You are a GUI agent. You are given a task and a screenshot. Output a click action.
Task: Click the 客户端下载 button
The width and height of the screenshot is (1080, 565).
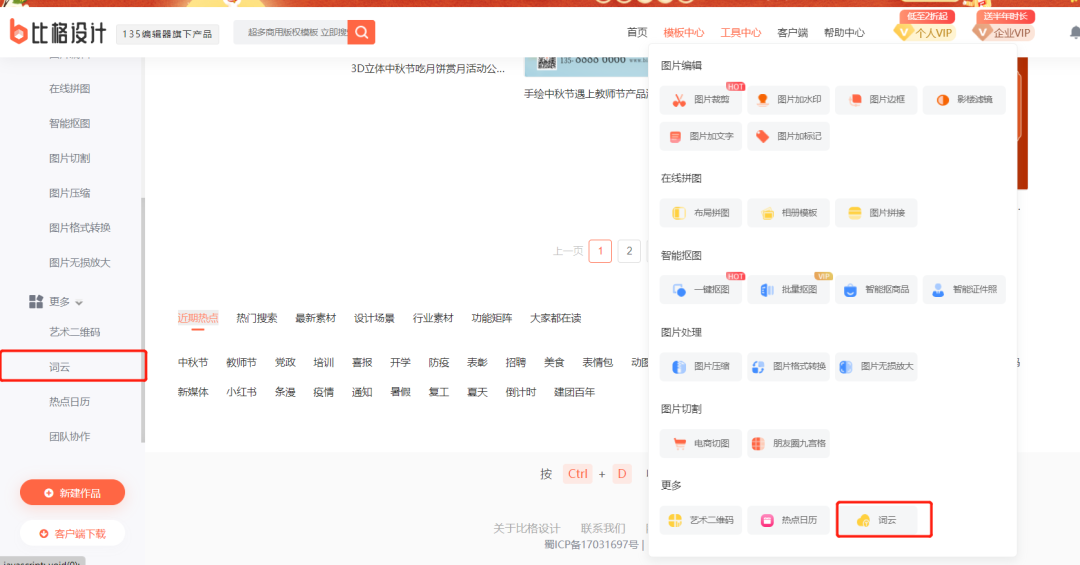click(72, 533)
